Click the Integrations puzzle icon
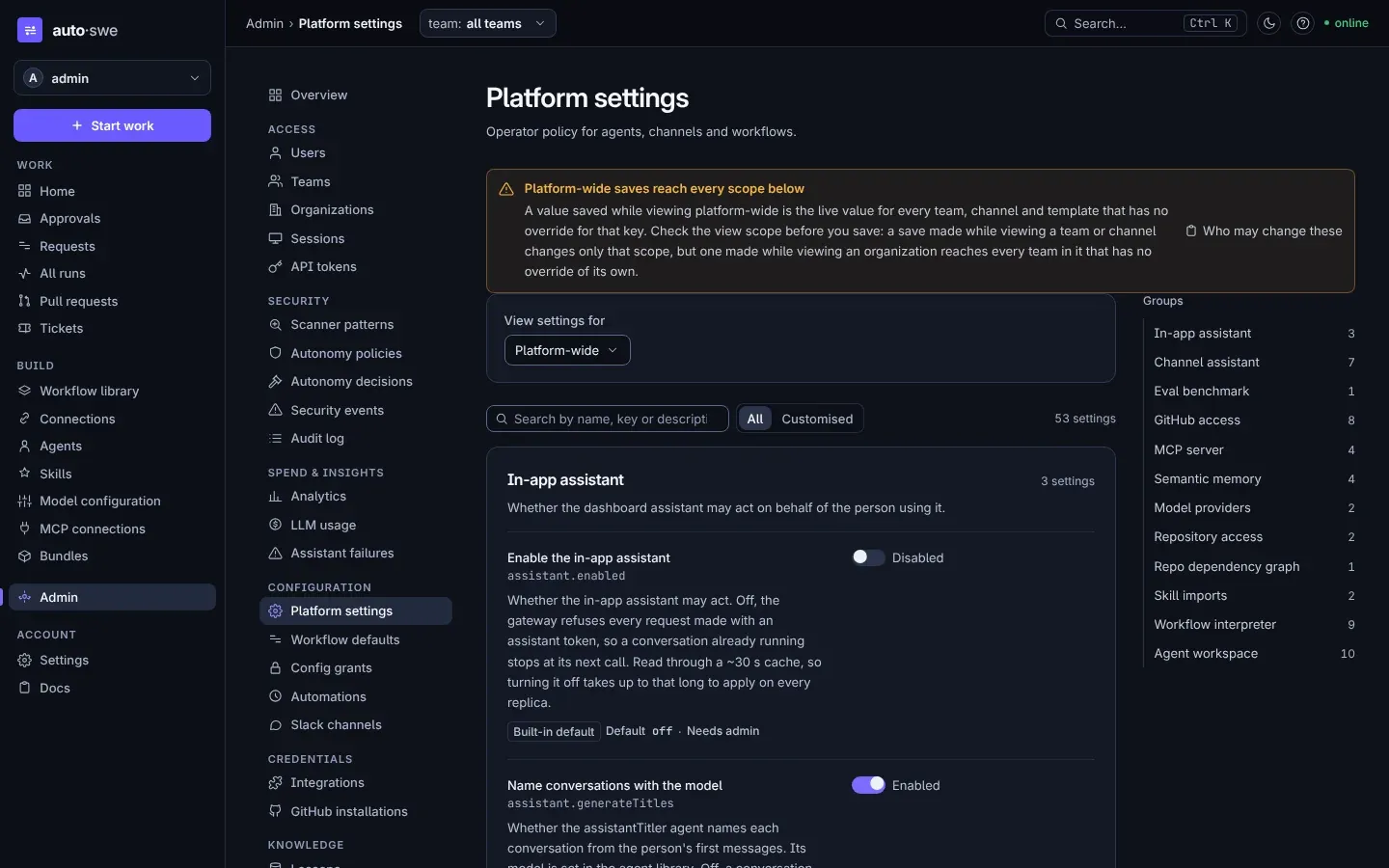The width and height of the screenshot is (1389, 868). (275, 783)
